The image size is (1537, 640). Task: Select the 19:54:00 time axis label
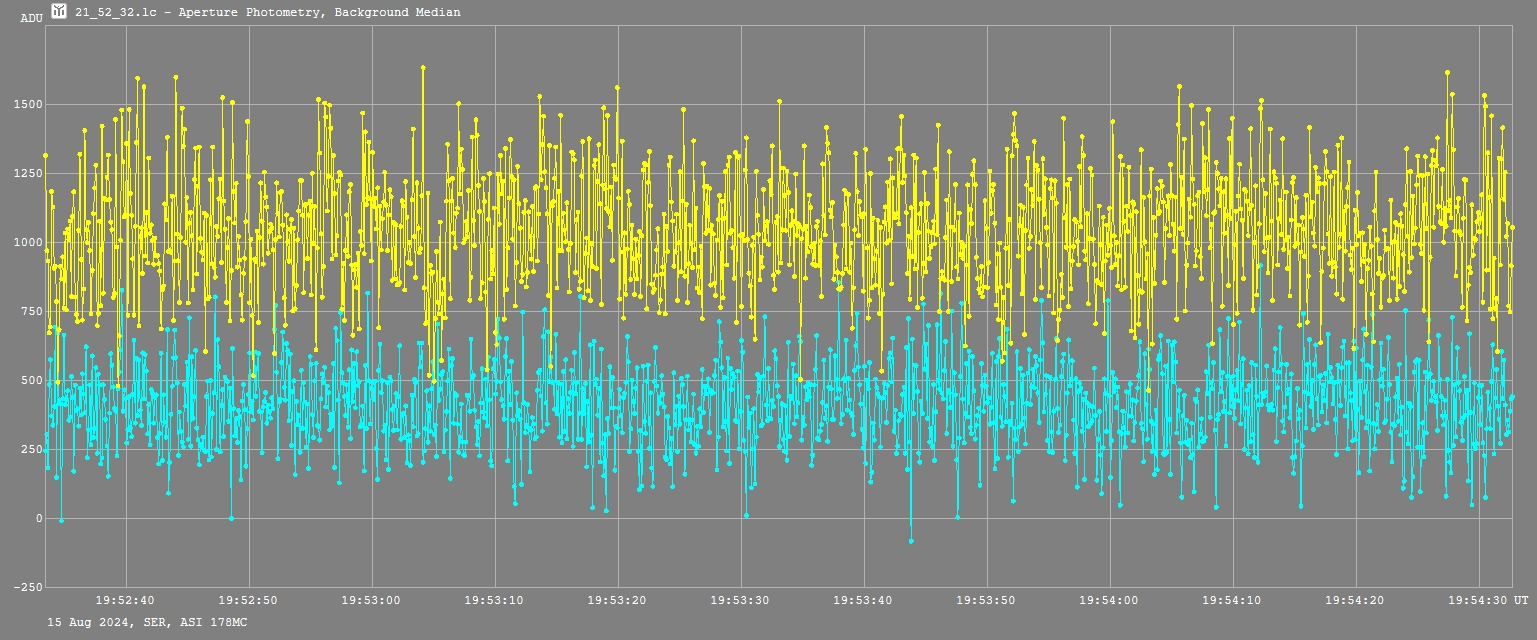coord(1109,600)
